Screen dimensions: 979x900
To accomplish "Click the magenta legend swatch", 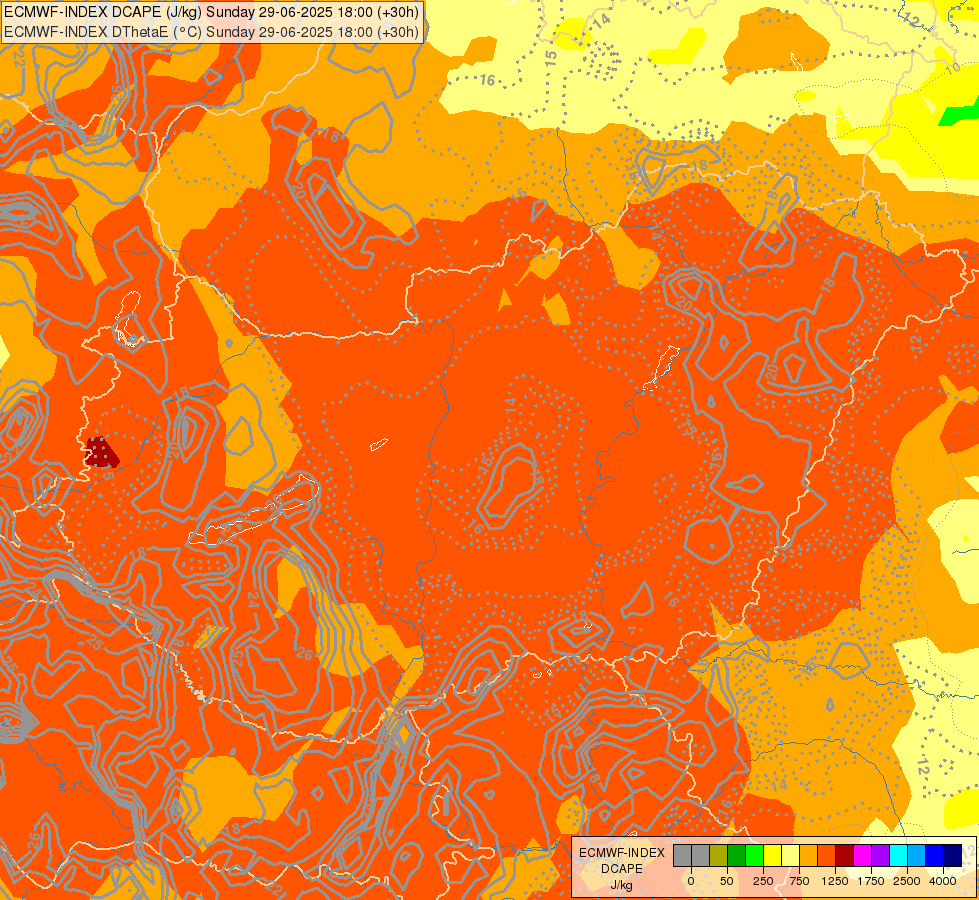I will coord(862,855).
